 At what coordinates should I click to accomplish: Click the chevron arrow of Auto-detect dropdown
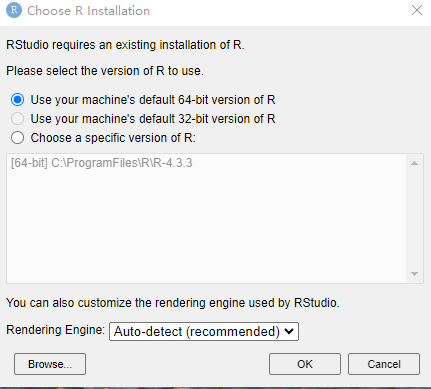click(289, 331)
